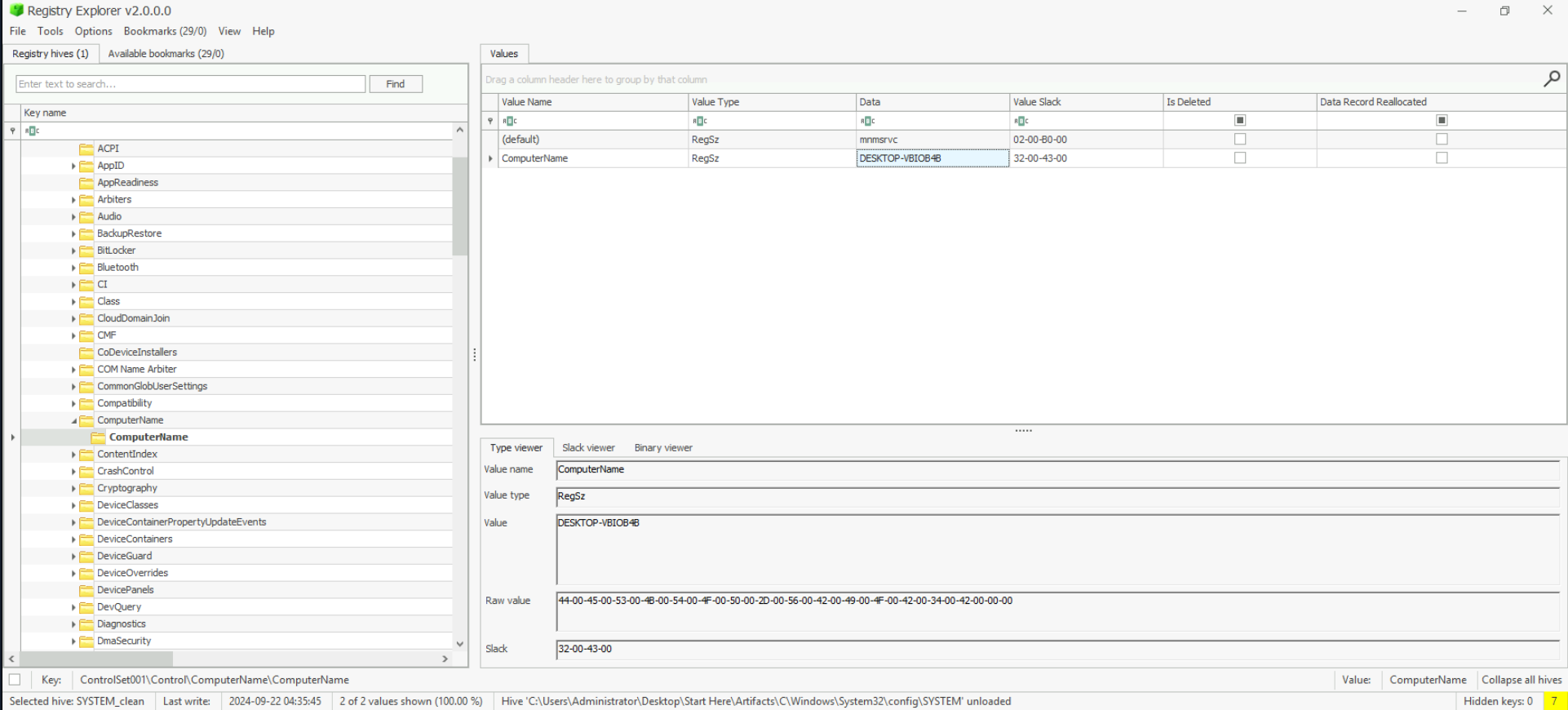Click the key tree horizontal scrollbar thumb
1568x710 pixels.
(96, 659)
